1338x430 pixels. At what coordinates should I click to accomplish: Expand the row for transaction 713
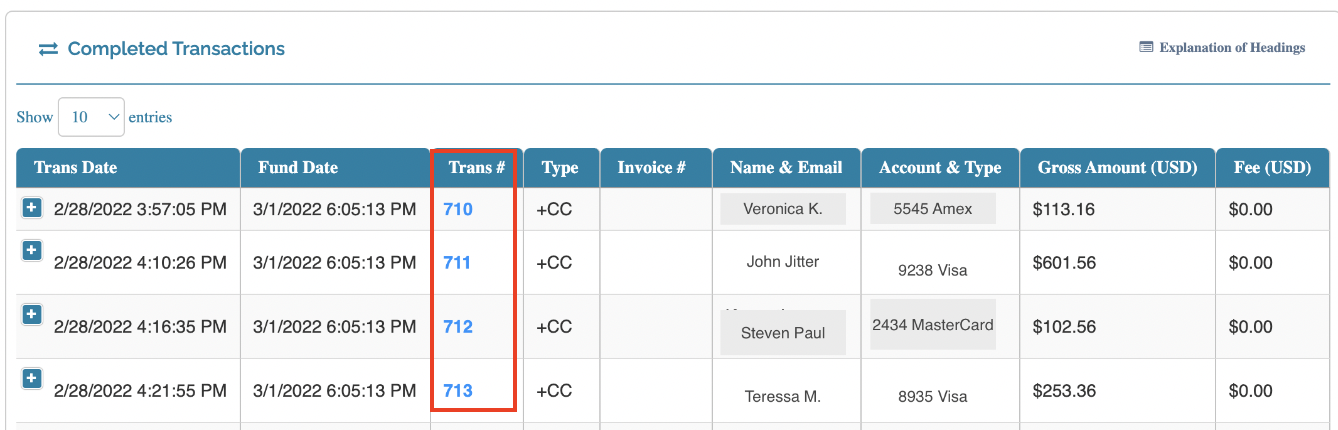click(x=32, y=378)
